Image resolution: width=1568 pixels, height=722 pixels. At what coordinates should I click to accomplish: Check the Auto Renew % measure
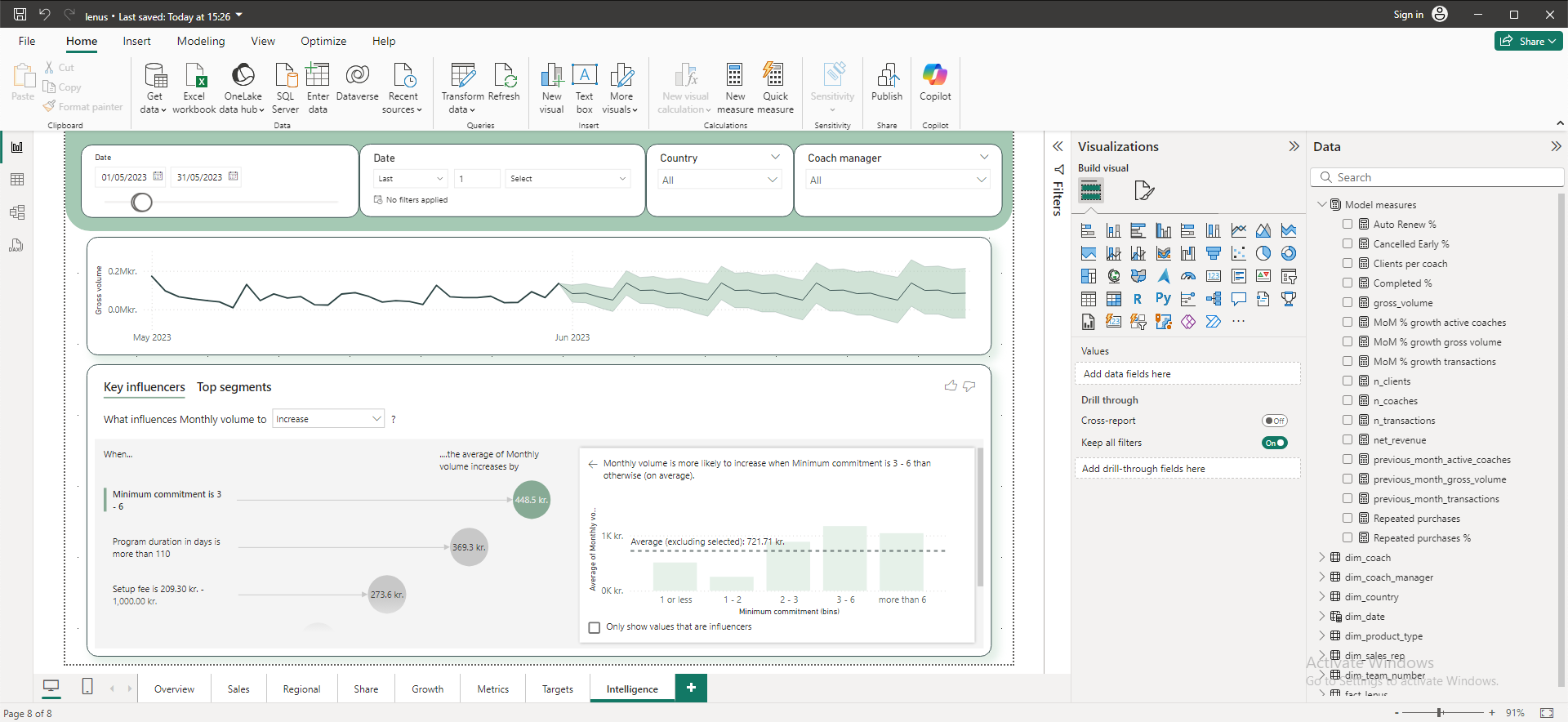point(1347,224)
